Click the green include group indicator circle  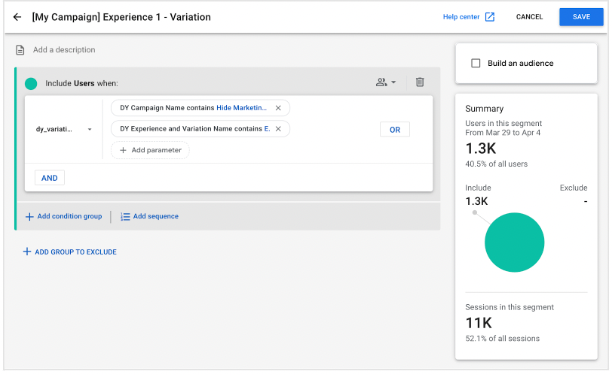[x=31, y=84]
